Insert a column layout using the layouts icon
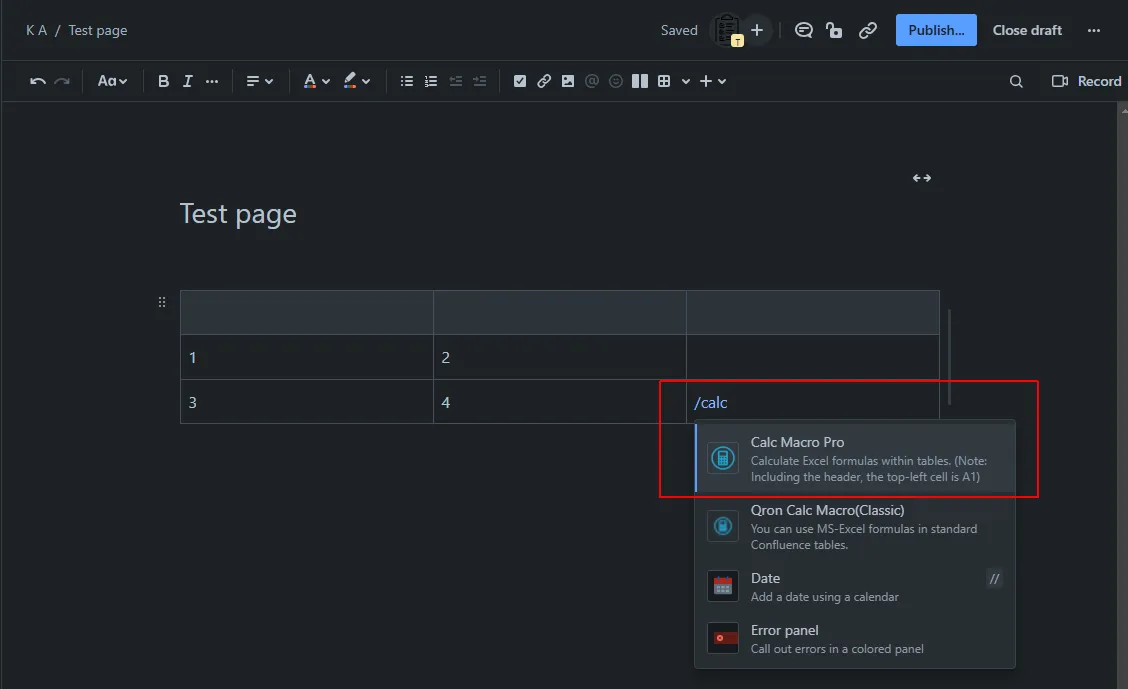 639,81
